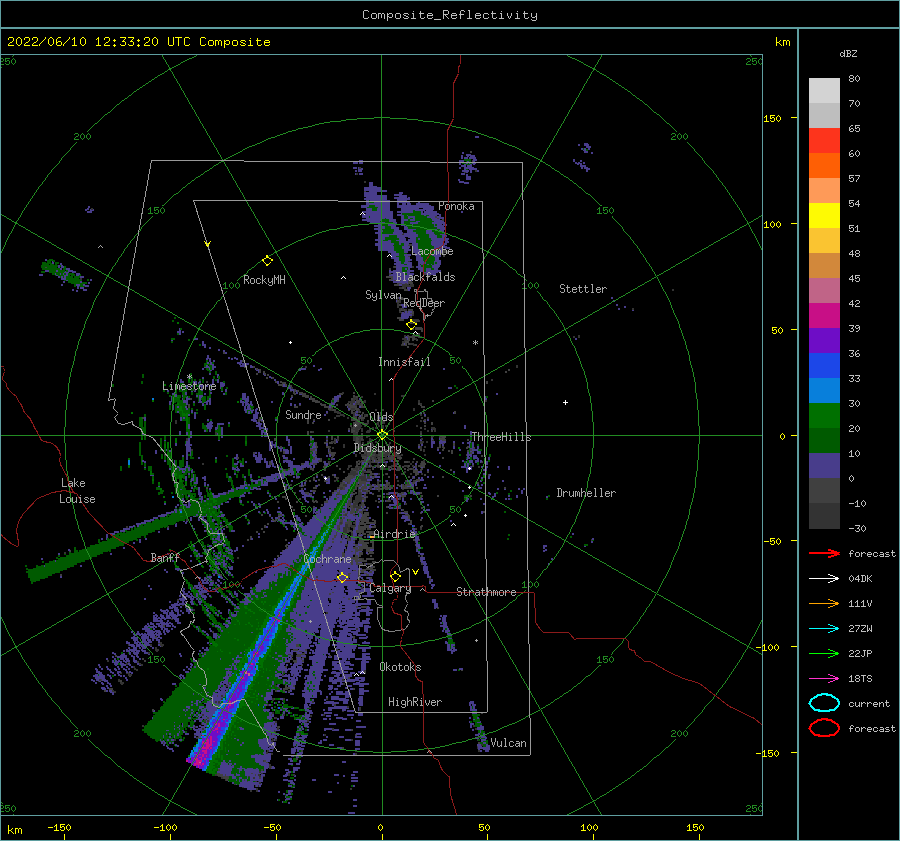Click the RedDeer label

pos(424,303)
